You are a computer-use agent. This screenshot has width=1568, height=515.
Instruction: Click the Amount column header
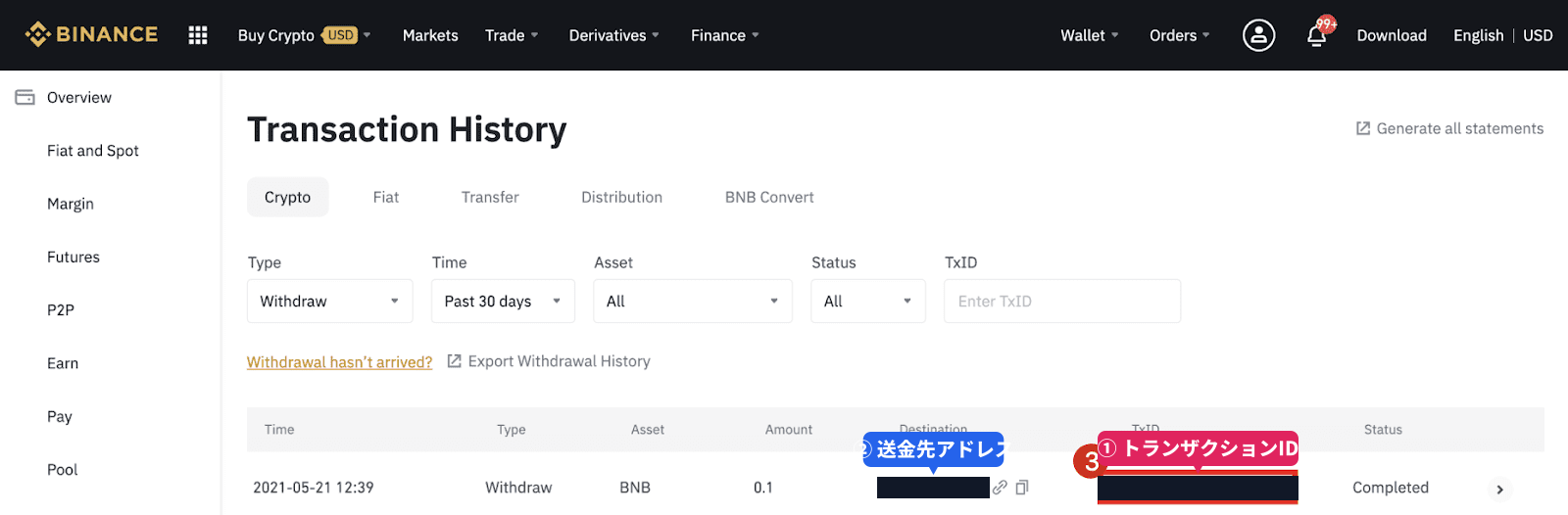pos(789,429)
